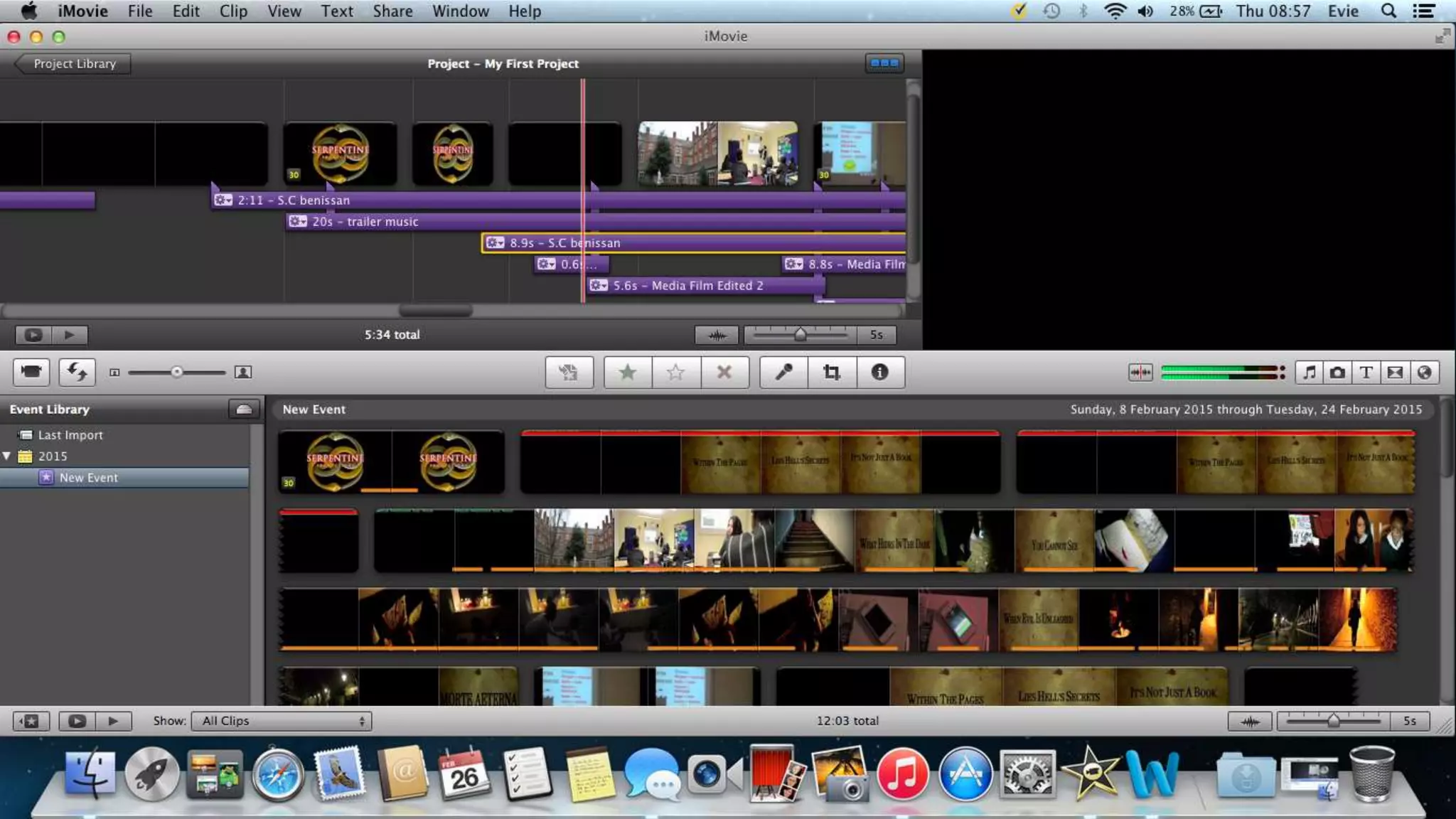
Task: Select Serpentine logo clip in event browser
Action: [x=391, y=461]
